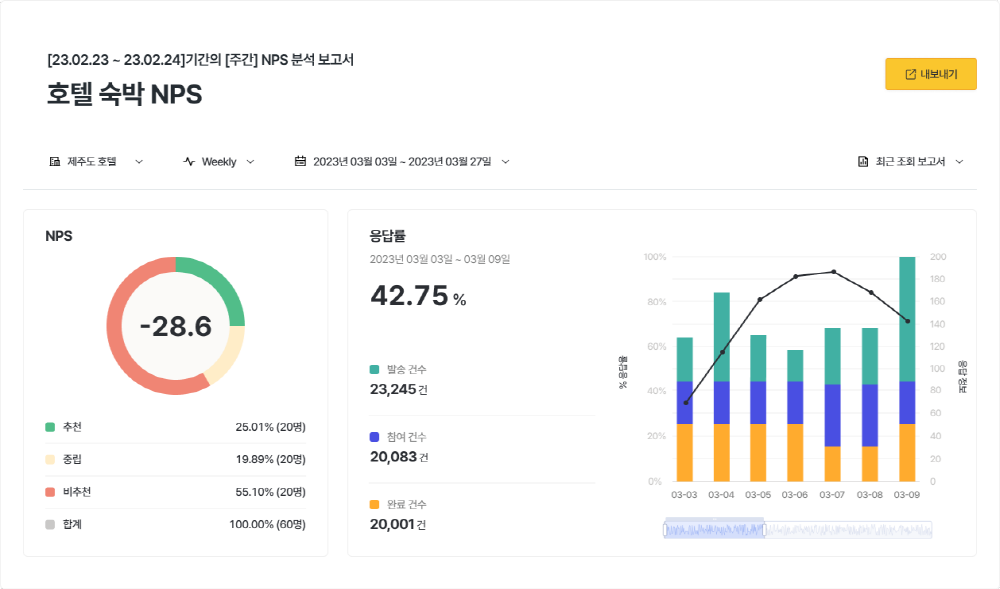Toggle the 비추천 legend item
The image size is (1000, 589).
50,492
